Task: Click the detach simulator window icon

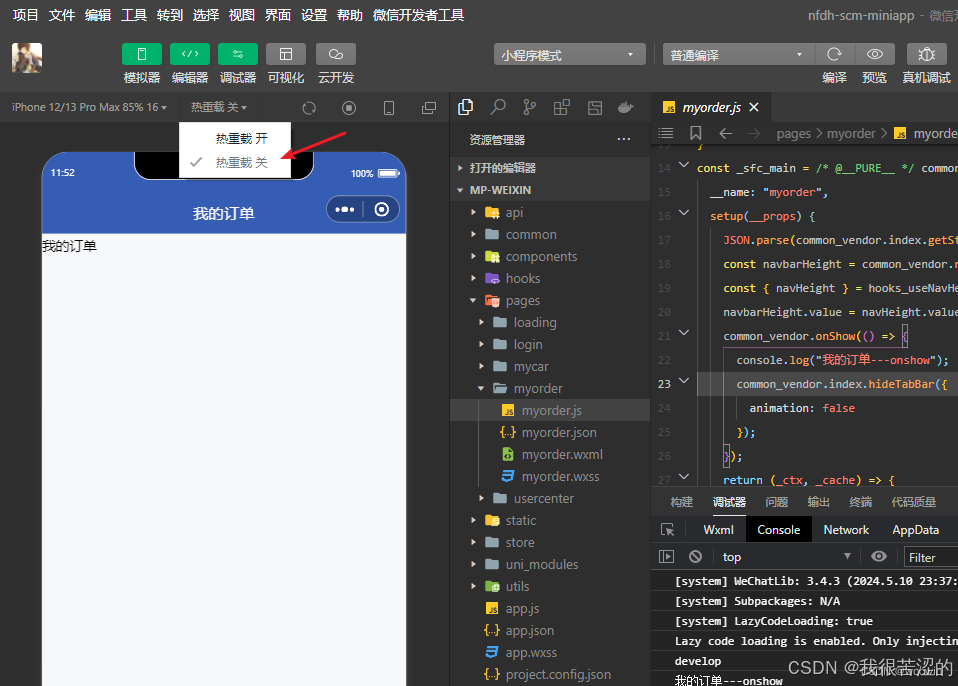Action: 429,108
